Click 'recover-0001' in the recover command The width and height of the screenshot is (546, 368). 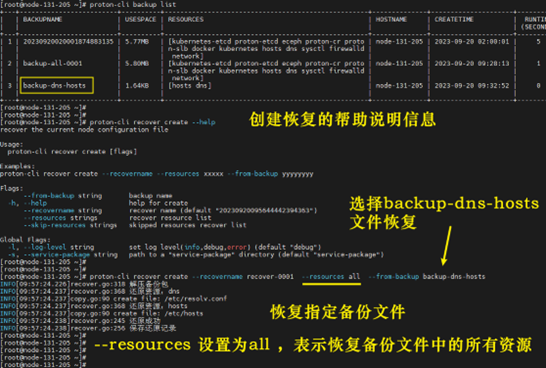[270, 276]
